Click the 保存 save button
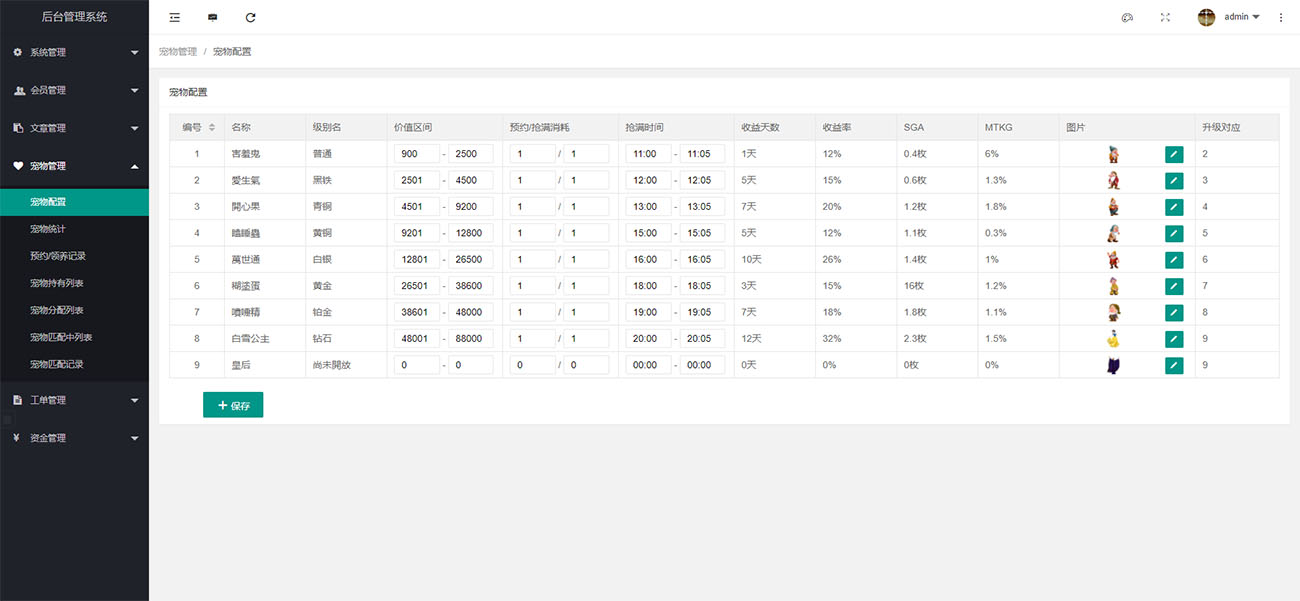 tap(233, 405)
